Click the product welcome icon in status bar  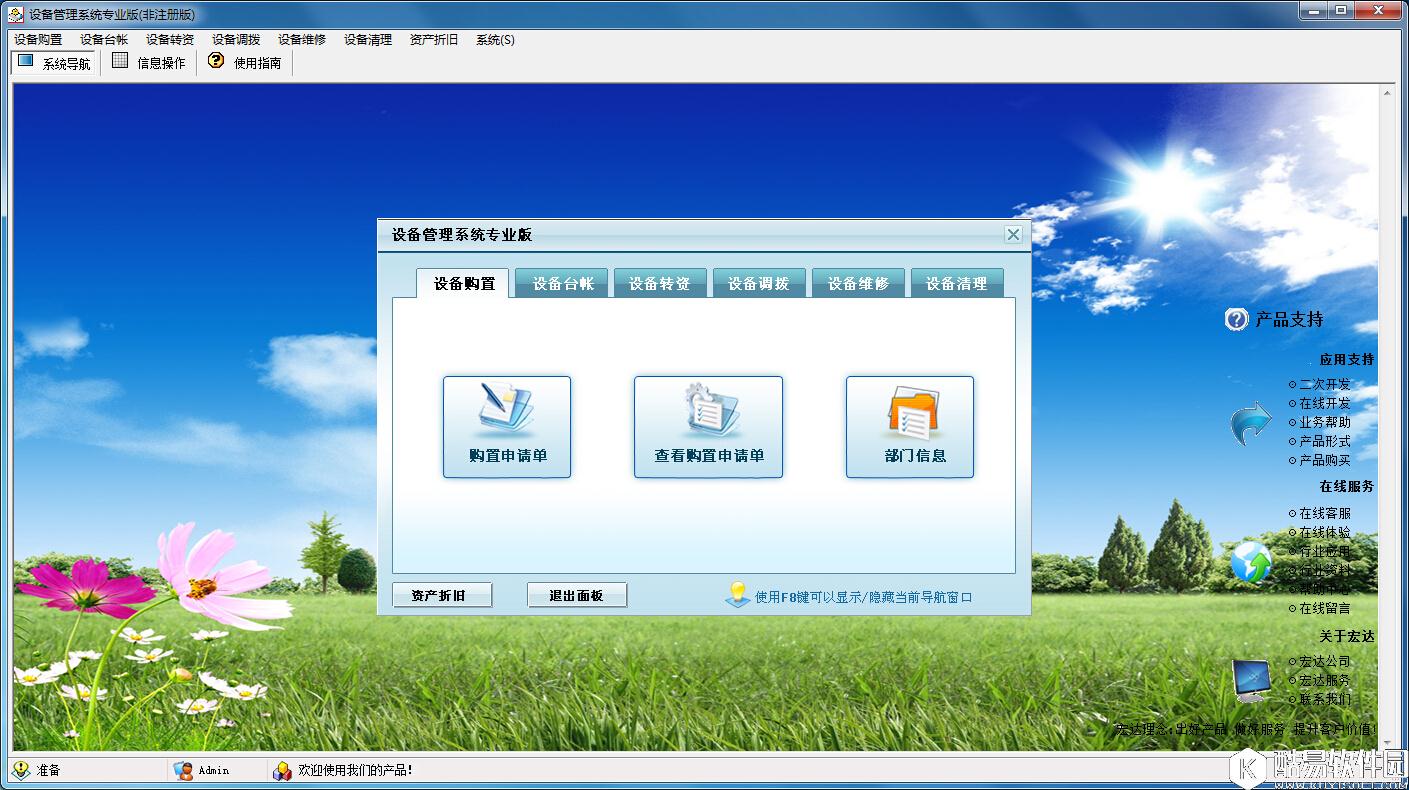[x=281, y=770]
